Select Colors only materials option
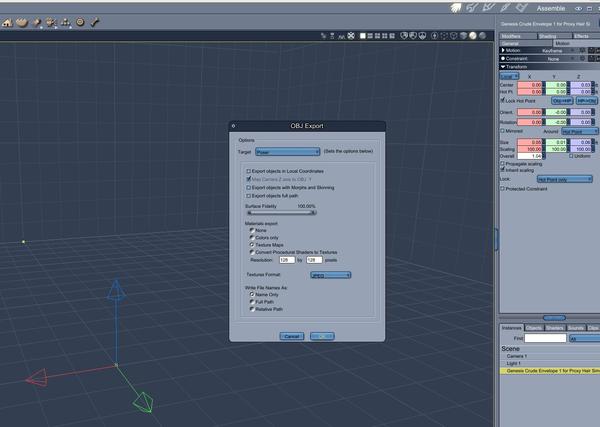Screen dimensions: 600x427 [252, 238]
